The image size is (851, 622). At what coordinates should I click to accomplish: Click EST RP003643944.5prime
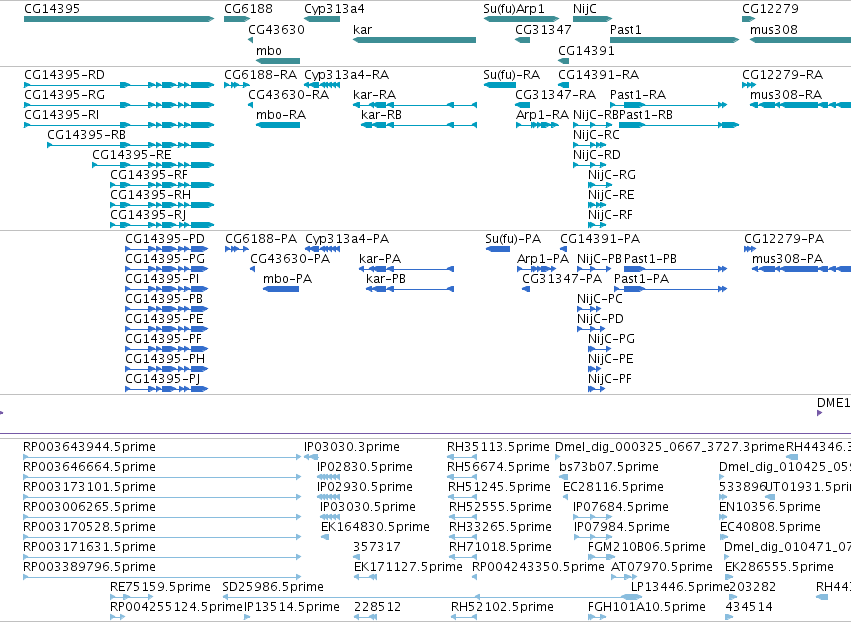point(90,447)
